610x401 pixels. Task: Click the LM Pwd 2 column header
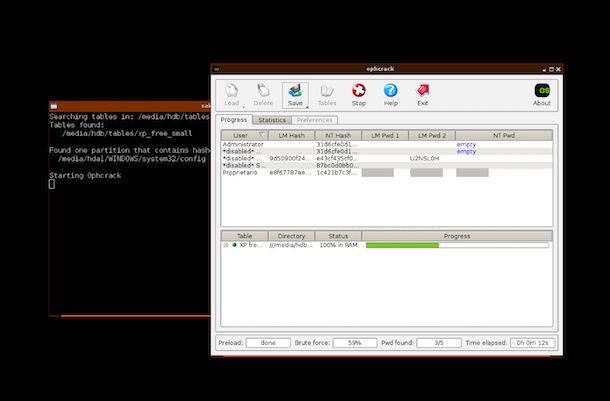pos(432,135)
